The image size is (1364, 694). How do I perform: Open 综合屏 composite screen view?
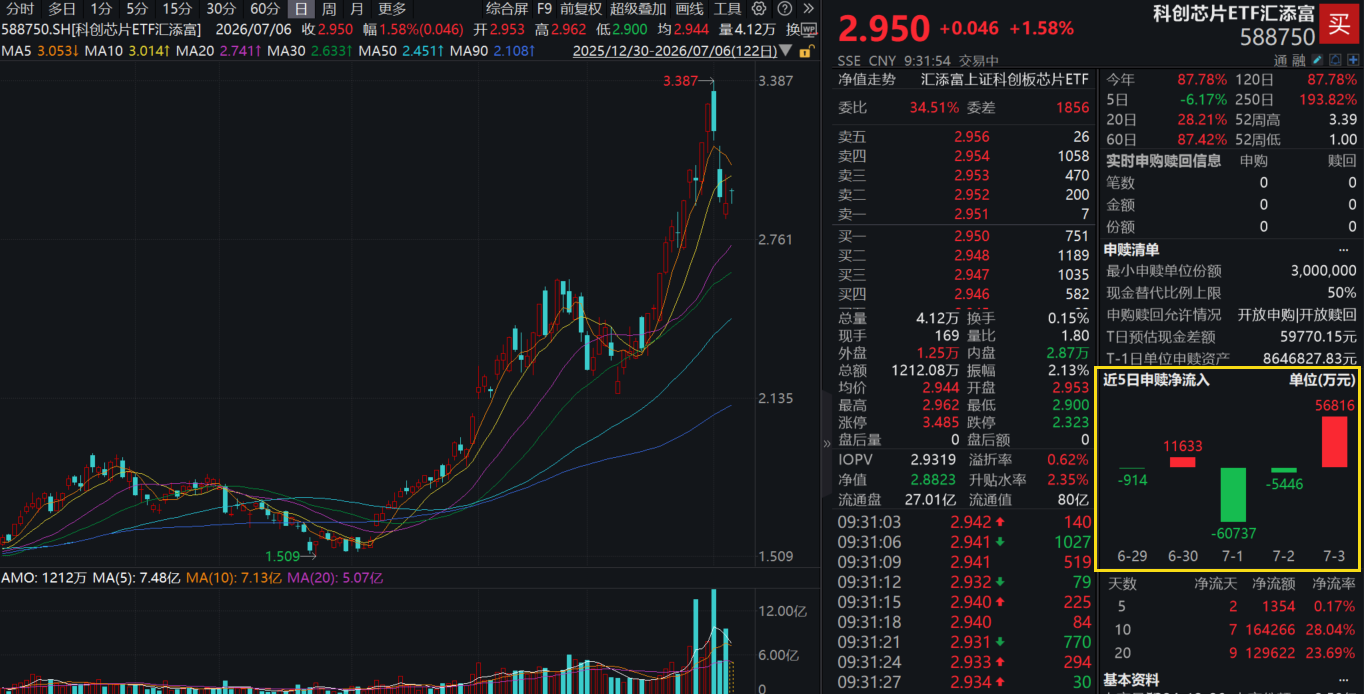(507, 9)
